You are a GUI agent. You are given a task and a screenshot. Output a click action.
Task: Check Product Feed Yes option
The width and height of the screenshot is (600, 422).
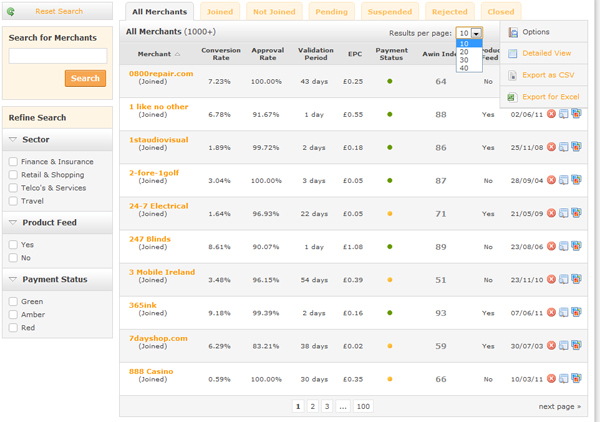[x=13, y=244]
